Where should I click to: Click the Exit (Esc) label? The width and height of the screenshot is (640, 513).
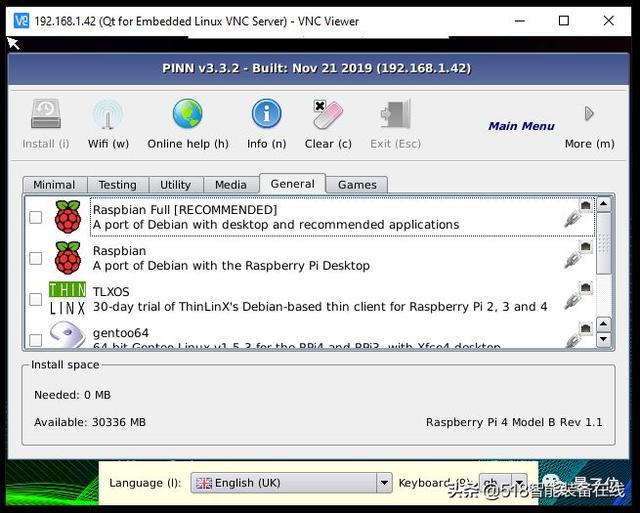[x=396, y=144]
